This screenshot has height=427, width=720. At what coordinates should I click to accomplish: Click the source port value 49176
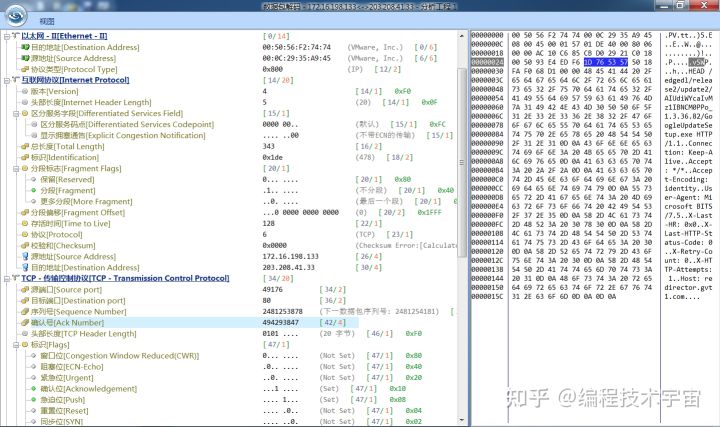272,290
